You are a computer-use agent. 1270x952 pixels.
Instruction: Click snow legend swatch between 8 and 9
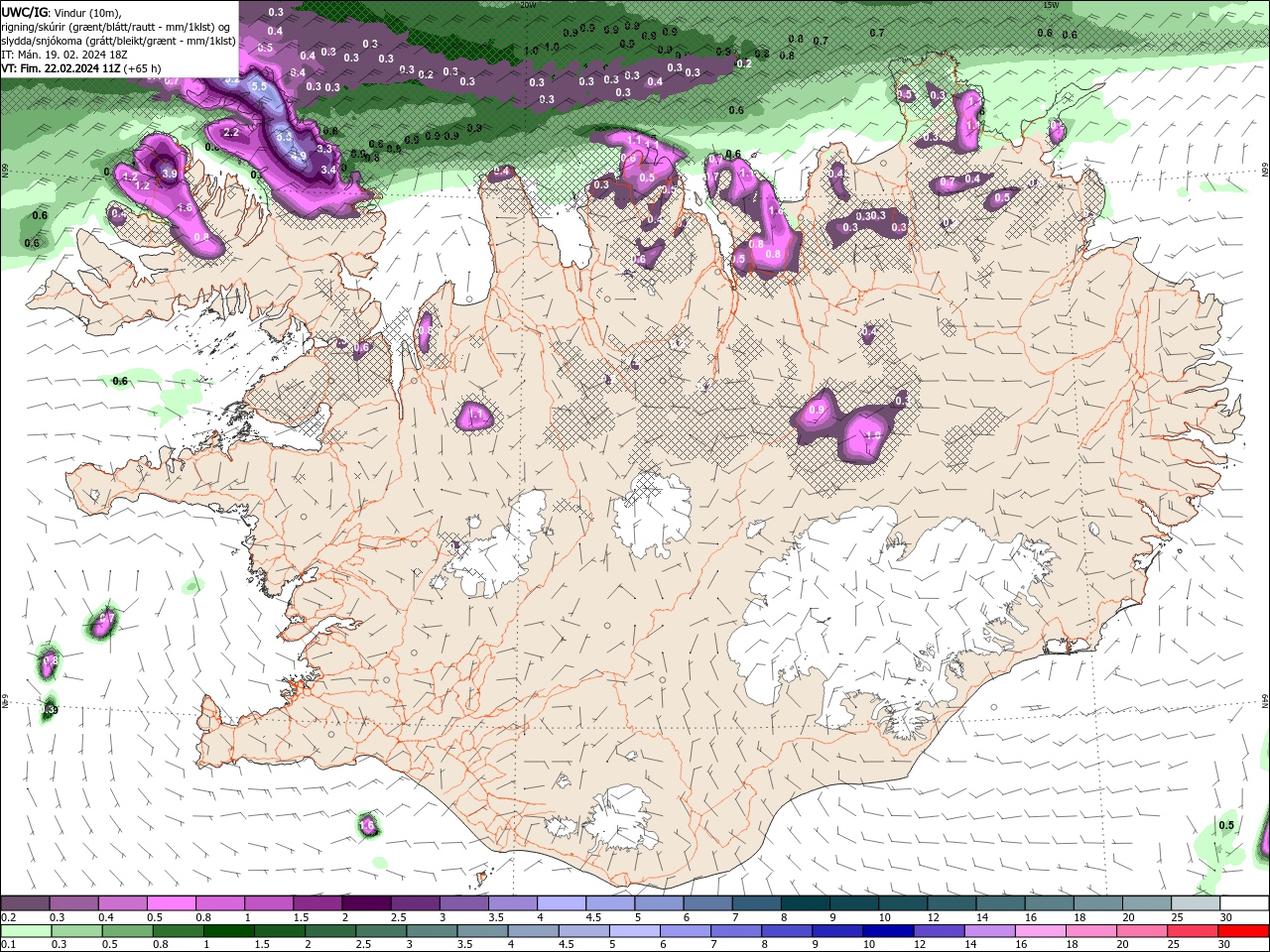[x=806, y=903]
